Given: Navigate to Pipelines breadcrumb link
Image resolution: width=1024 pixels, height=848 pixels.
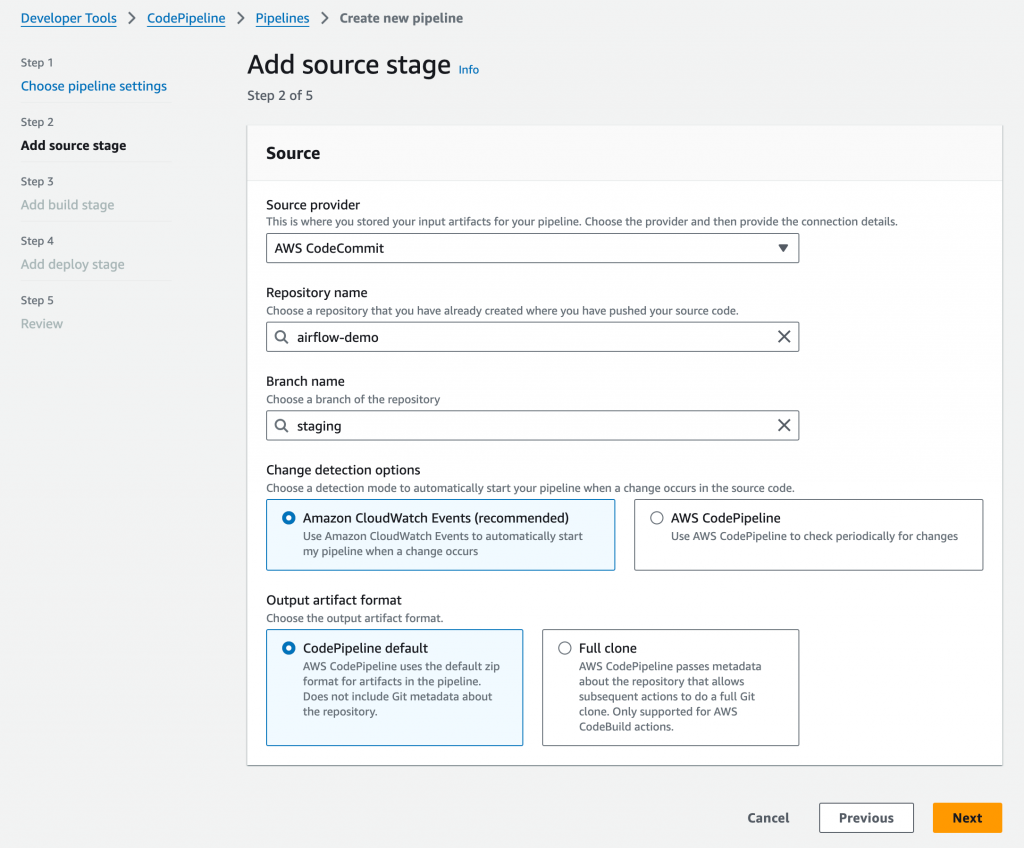Looking at the screenshot, I should click(x=282, y=18).
